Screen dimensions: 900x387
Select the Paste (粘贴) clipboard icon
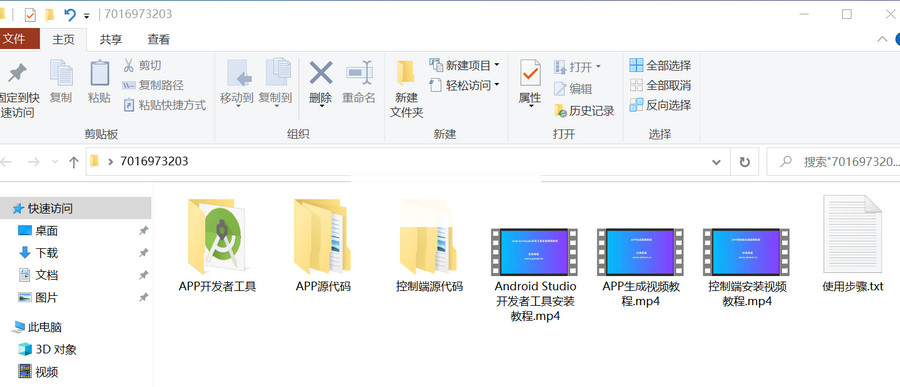click(x=99, y=73)
